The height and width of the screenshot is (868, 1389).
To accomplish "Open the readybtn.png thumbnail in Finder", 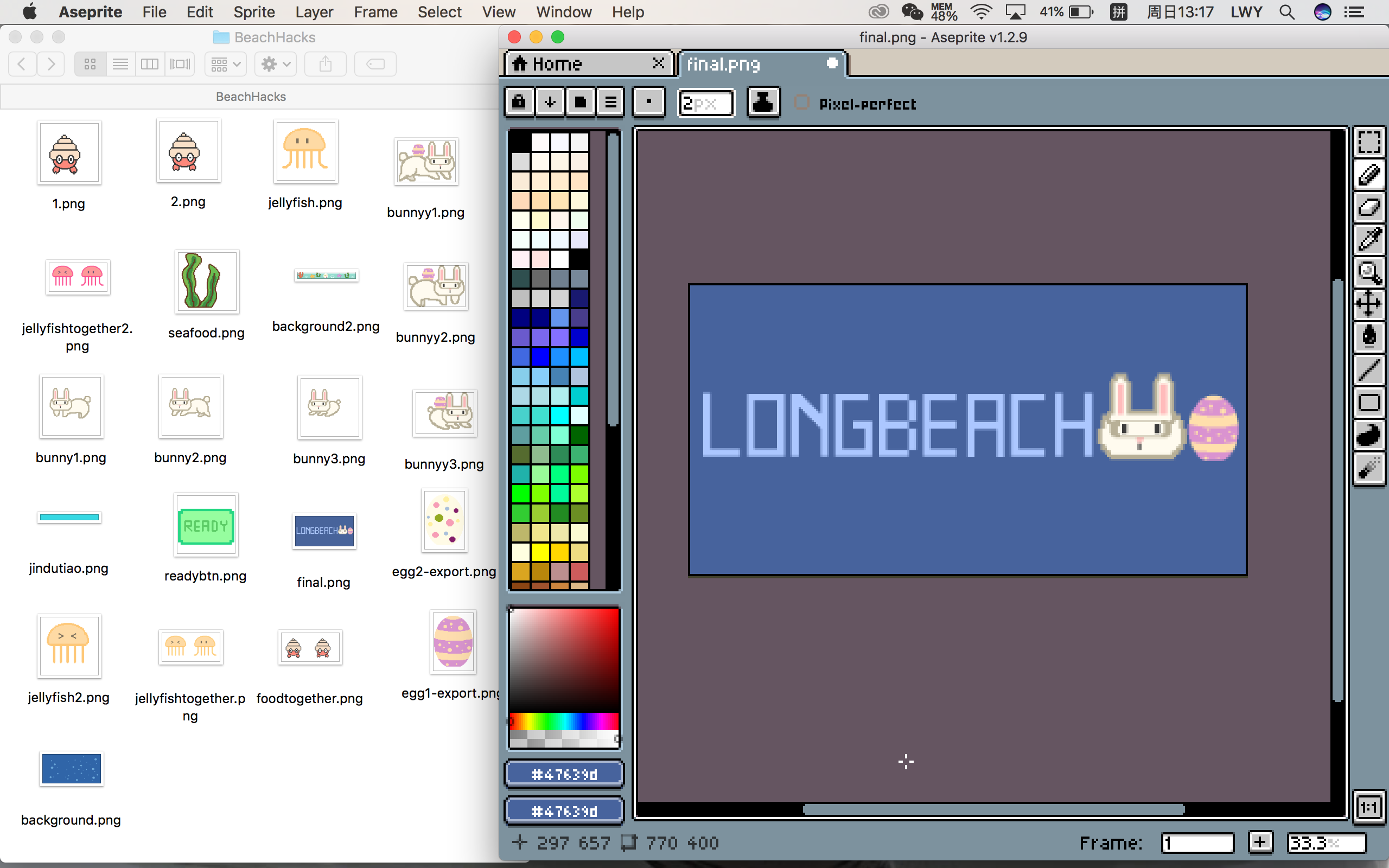I will click(206, 525).
